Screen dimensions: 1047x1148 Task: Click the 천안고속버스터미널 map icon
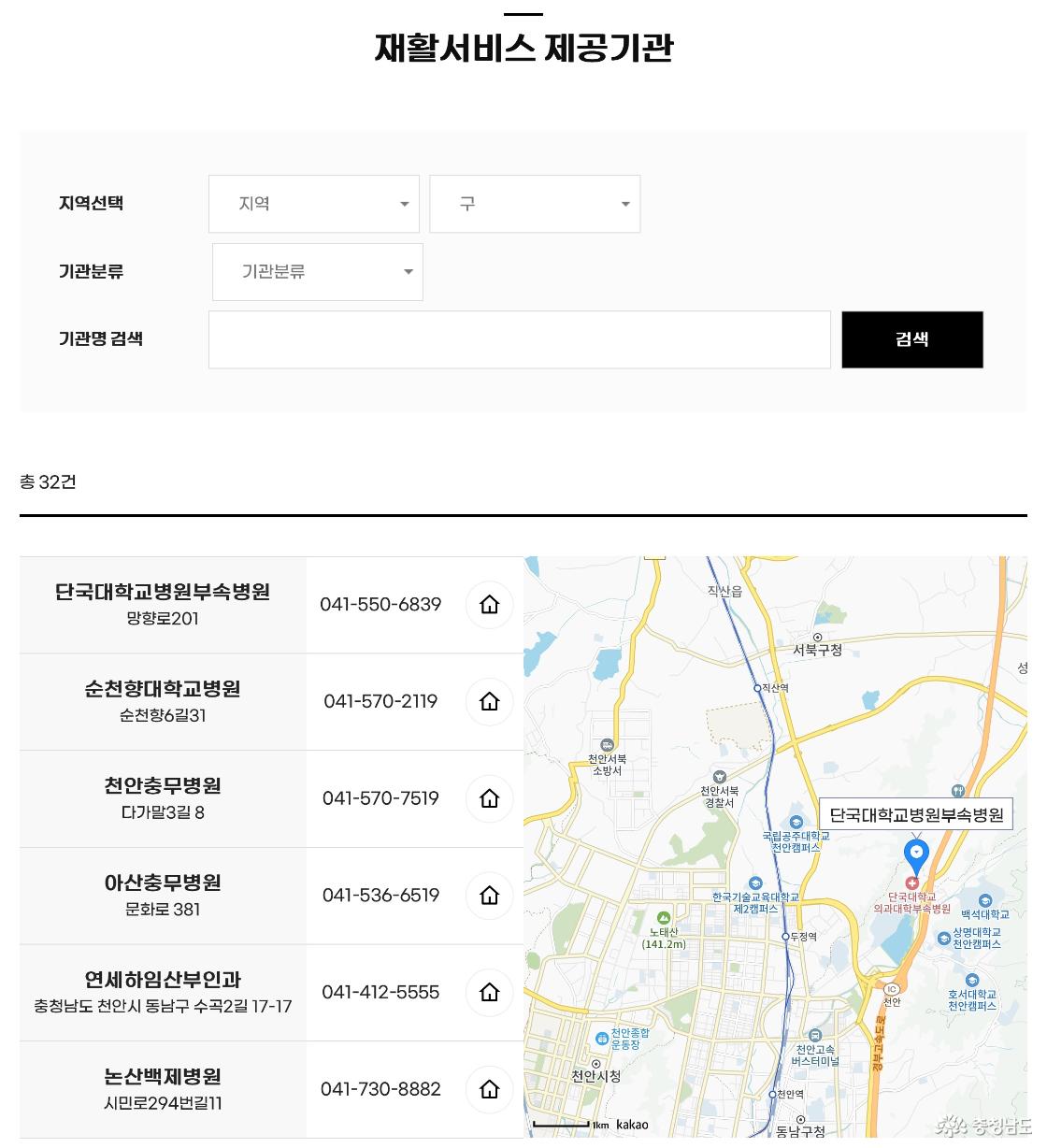[x=815, y=1036]
